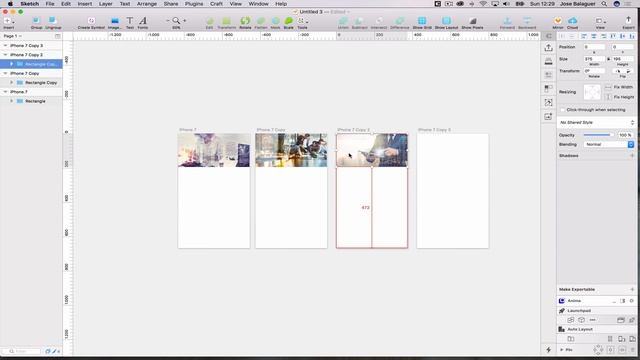Zoom in with the plus button
Viewport: 640px width, 360px height.
[x=184, y=20]
